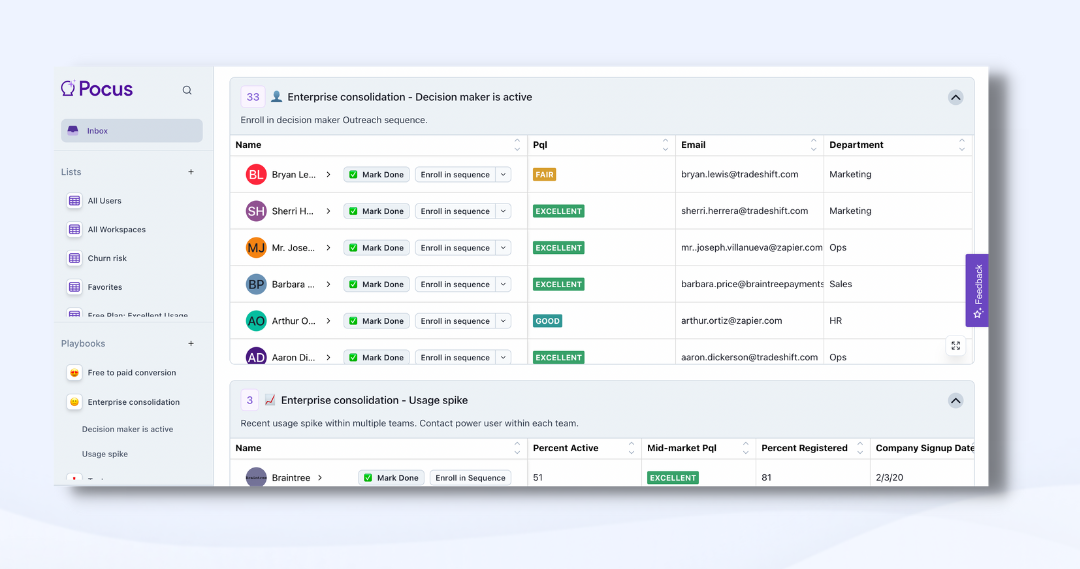Mark Aaron Di... as done
The width and height of the screenshot is (1080, 569).
[x=377, y=357]
